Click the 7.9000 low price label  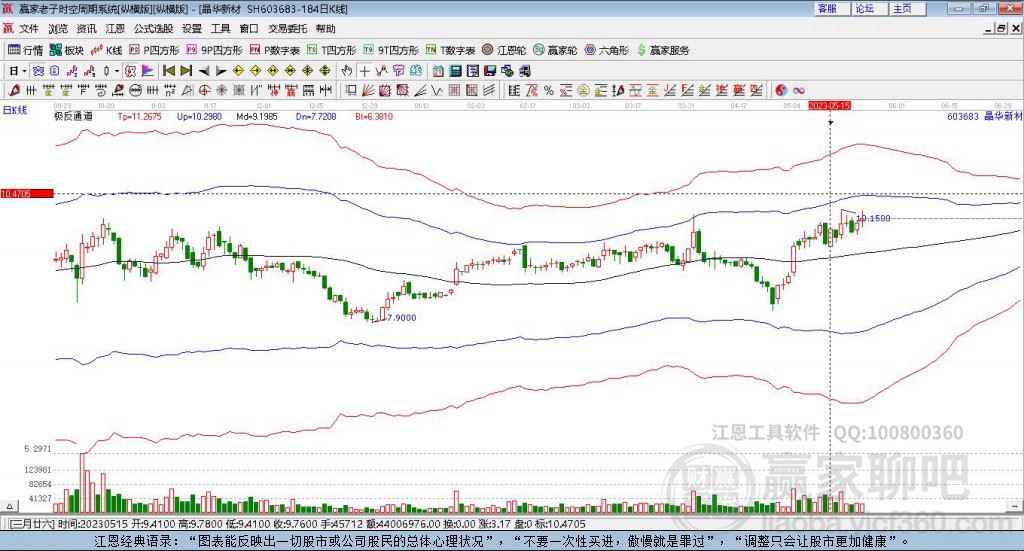402,318
